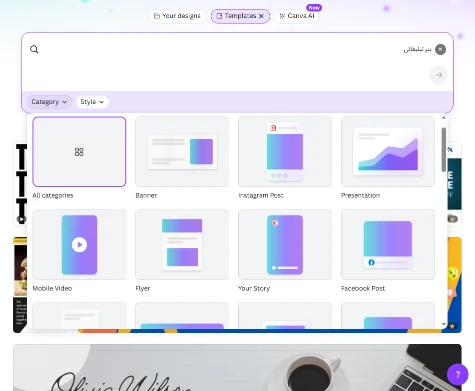Click the Flyer label text
Image resolution: width=475 pixels, height=391 pixels.
coord(143,288)
